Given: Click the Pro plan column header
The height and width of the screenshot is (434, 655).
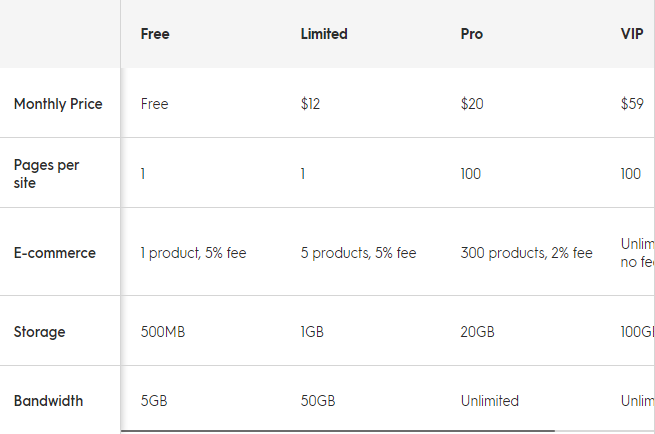Looking at the screenshot, I should (472, 34).
